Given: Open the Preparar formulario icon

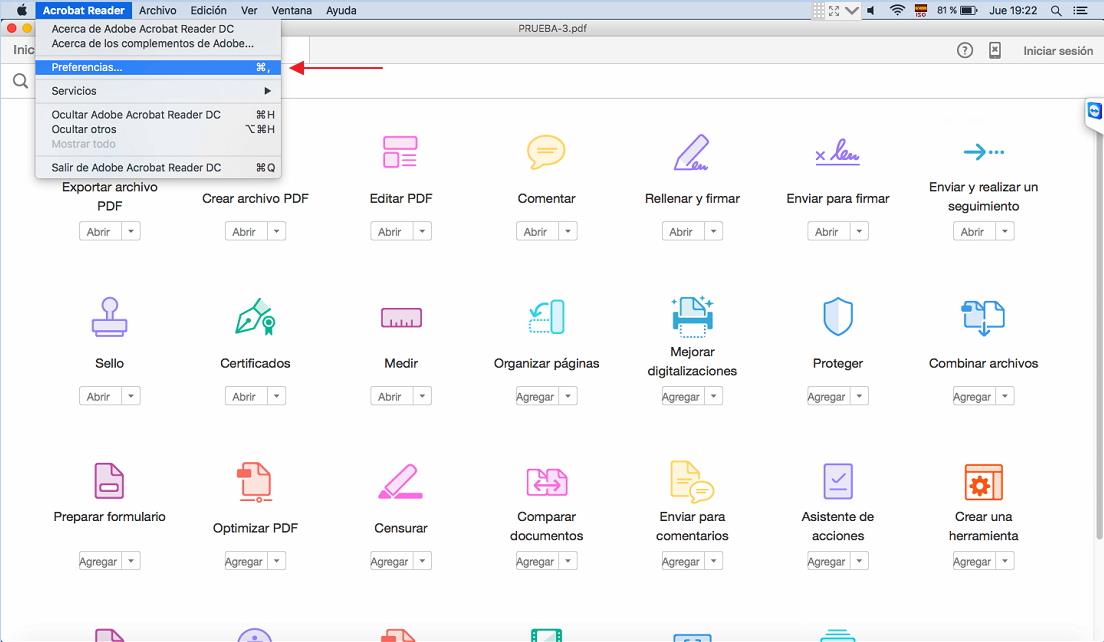Looking at the screenshot, I should tap(109, 481).
